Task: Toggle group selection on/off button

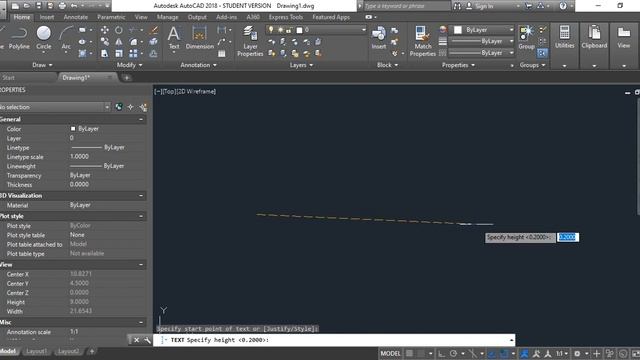Action: tap(542, 53)
